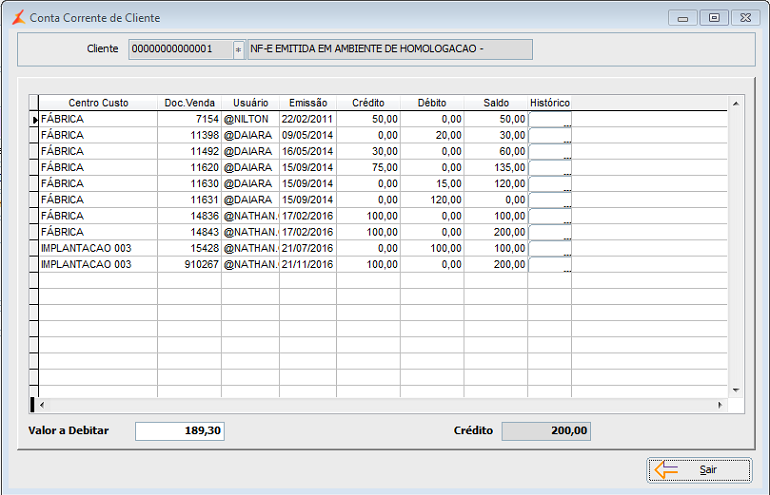
Task: Click IMPLANTACAO 003 cell for doc 910267
Action: point(98,265)
